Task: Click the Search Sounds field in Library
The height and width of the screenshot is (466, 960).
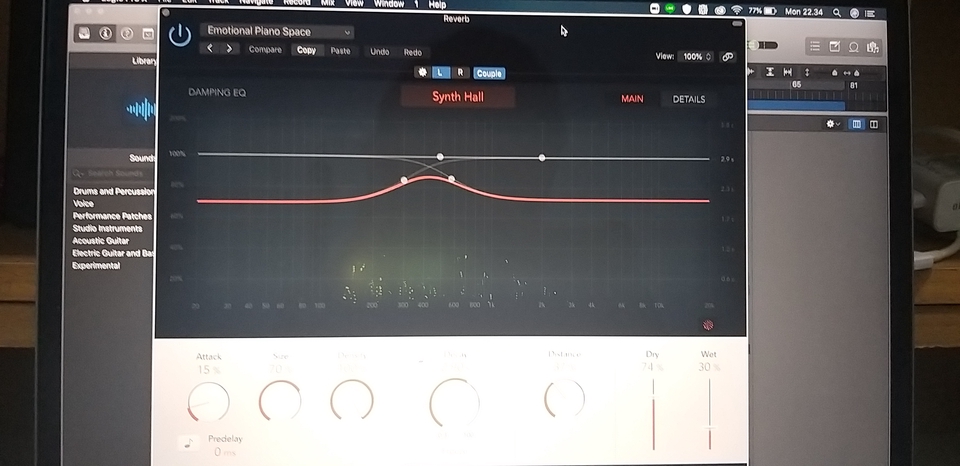Action: point(113,173)
